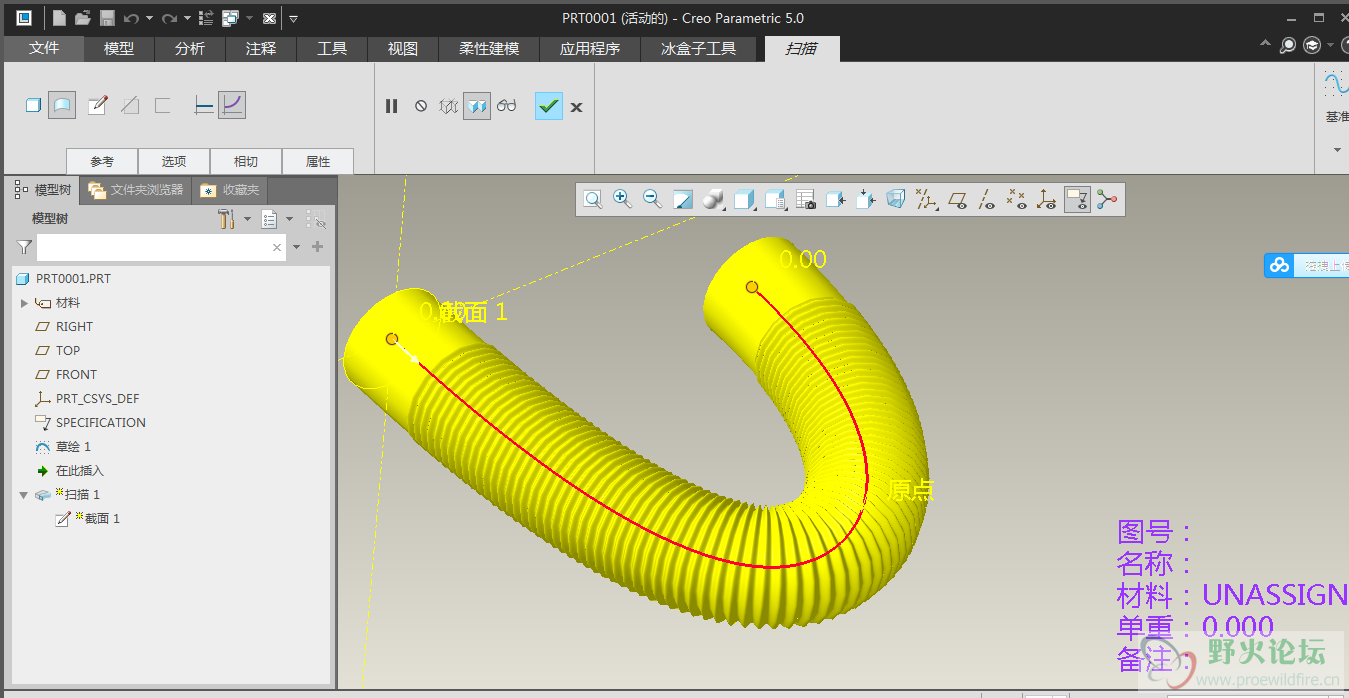Click the zoom out icon
The image size is (1349, 698).
point(652,200)
